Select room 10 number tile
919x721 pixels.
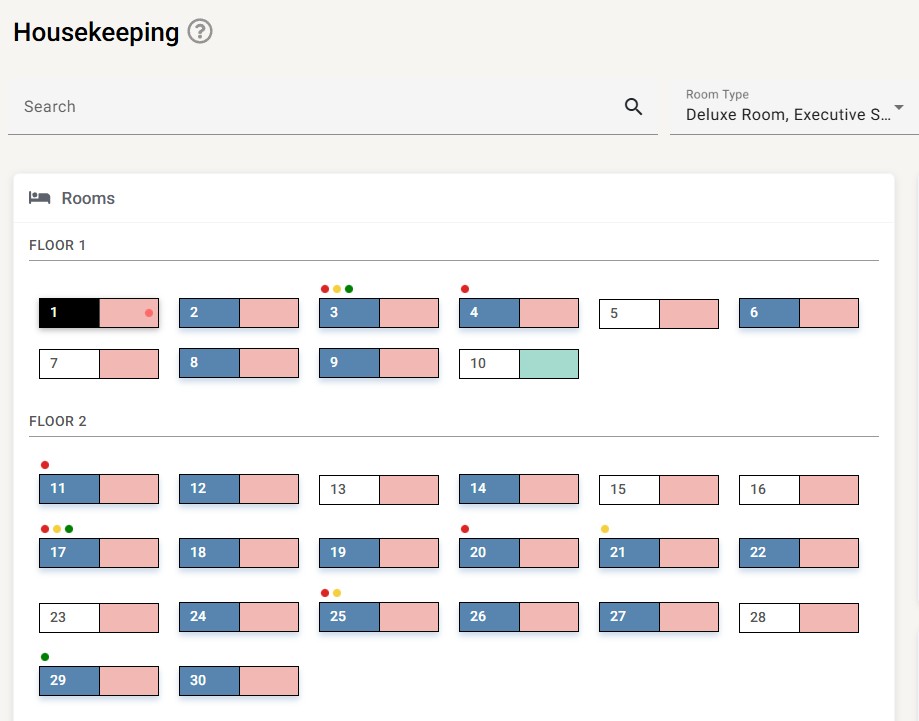(489, 363)
